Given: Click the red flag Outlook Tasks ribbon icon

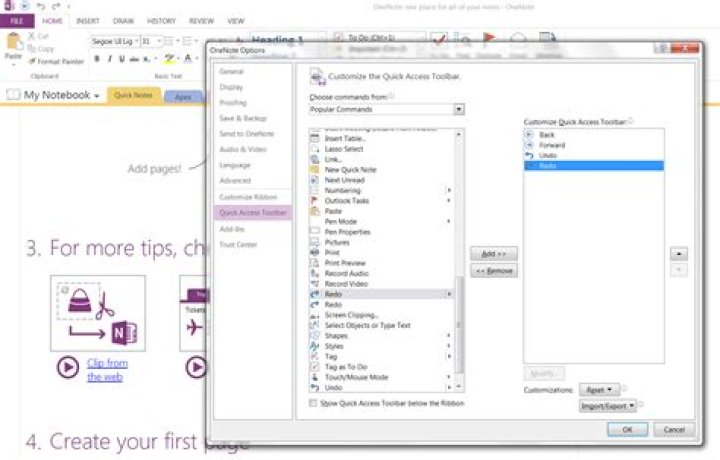Looking at the screenshot, I should 489,39.
